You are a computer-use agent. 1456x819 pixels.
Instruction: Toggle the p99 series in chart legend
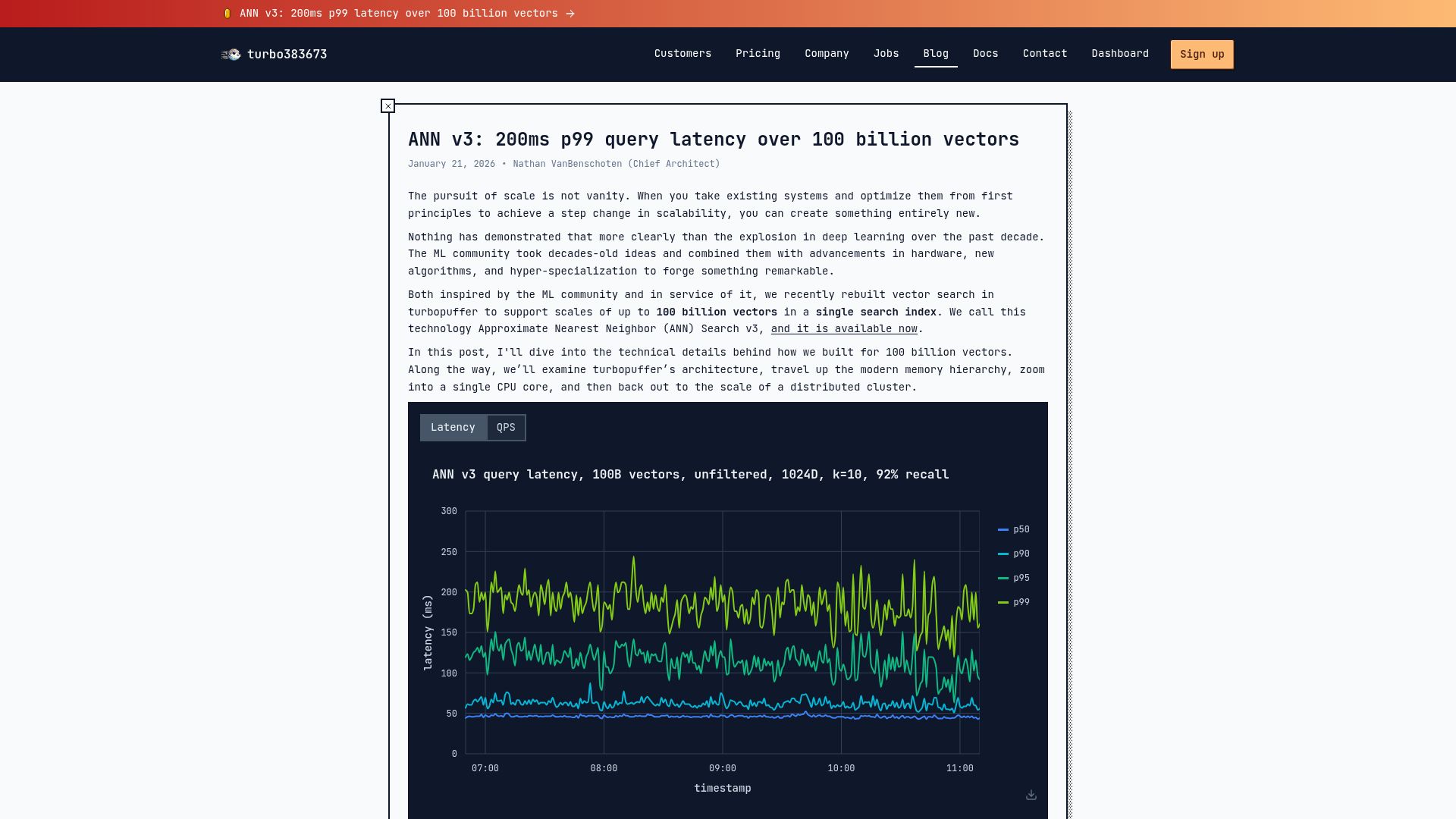[1014, 602]
